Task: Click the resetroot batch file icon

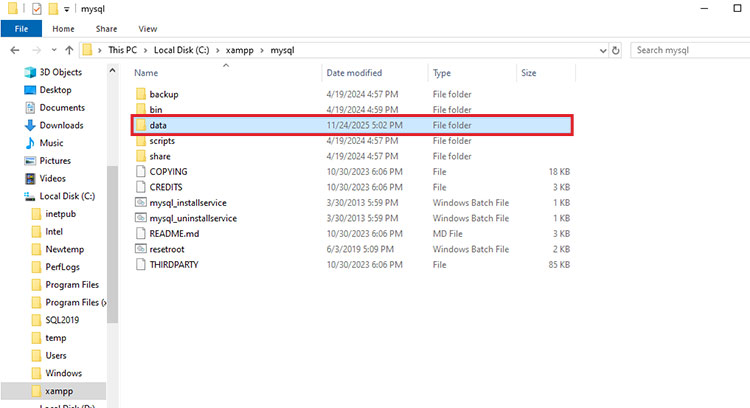Action: pos(141,249)
